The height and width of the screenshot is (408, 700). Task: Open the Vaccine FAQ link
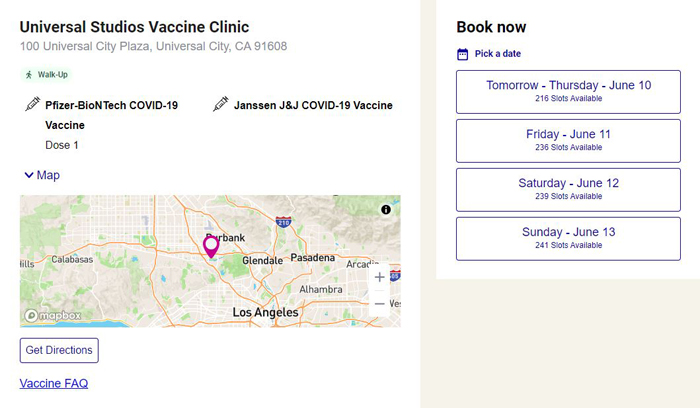[54, 383]
